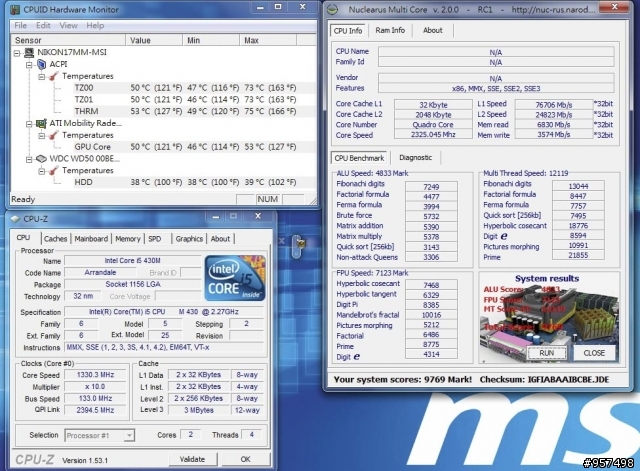The width and height of the screenshot is (640, 471).
Task: Click the WDC hard drive icon
Action: [x=41, y=158]
